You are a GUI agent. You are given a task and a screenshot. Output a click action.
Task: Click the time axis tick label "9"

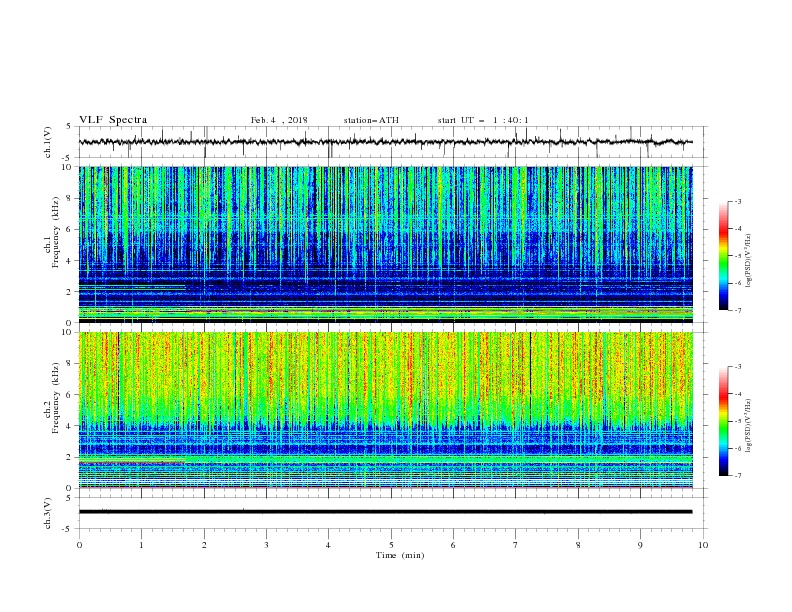point(640,545)
